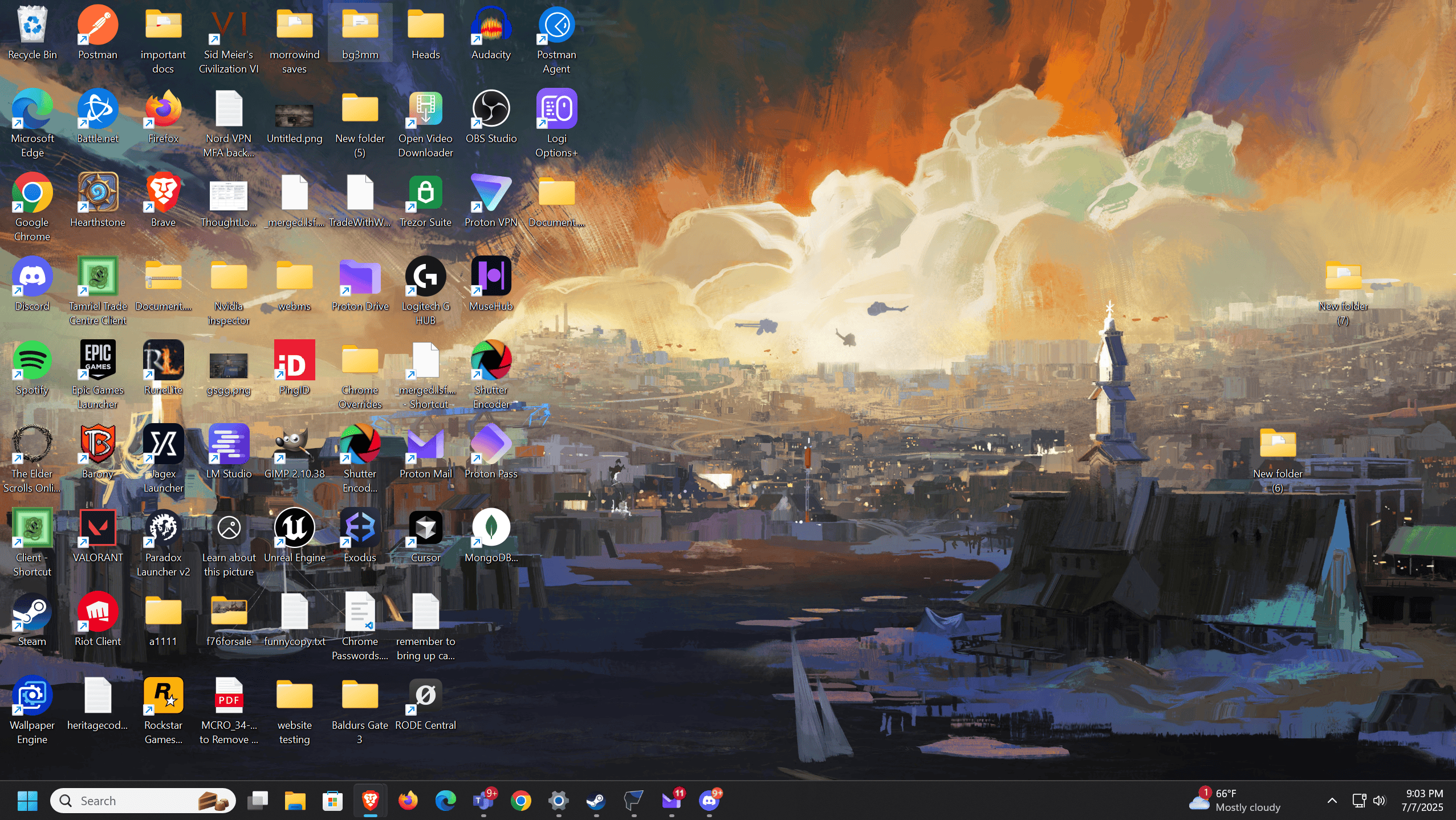Open Task View from the taskbar
The image size is (1456, 820).
click(258, 801)
